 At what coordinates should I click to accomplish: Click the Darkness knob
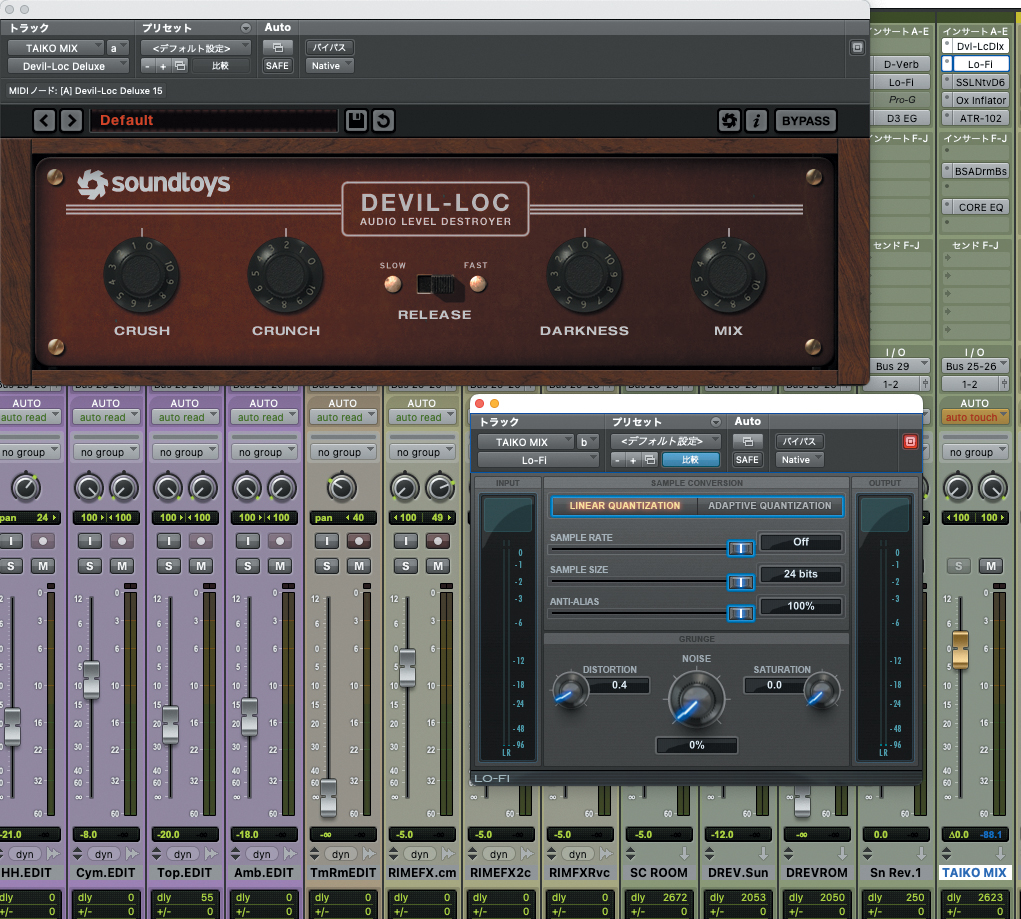[x=584, y=275]
